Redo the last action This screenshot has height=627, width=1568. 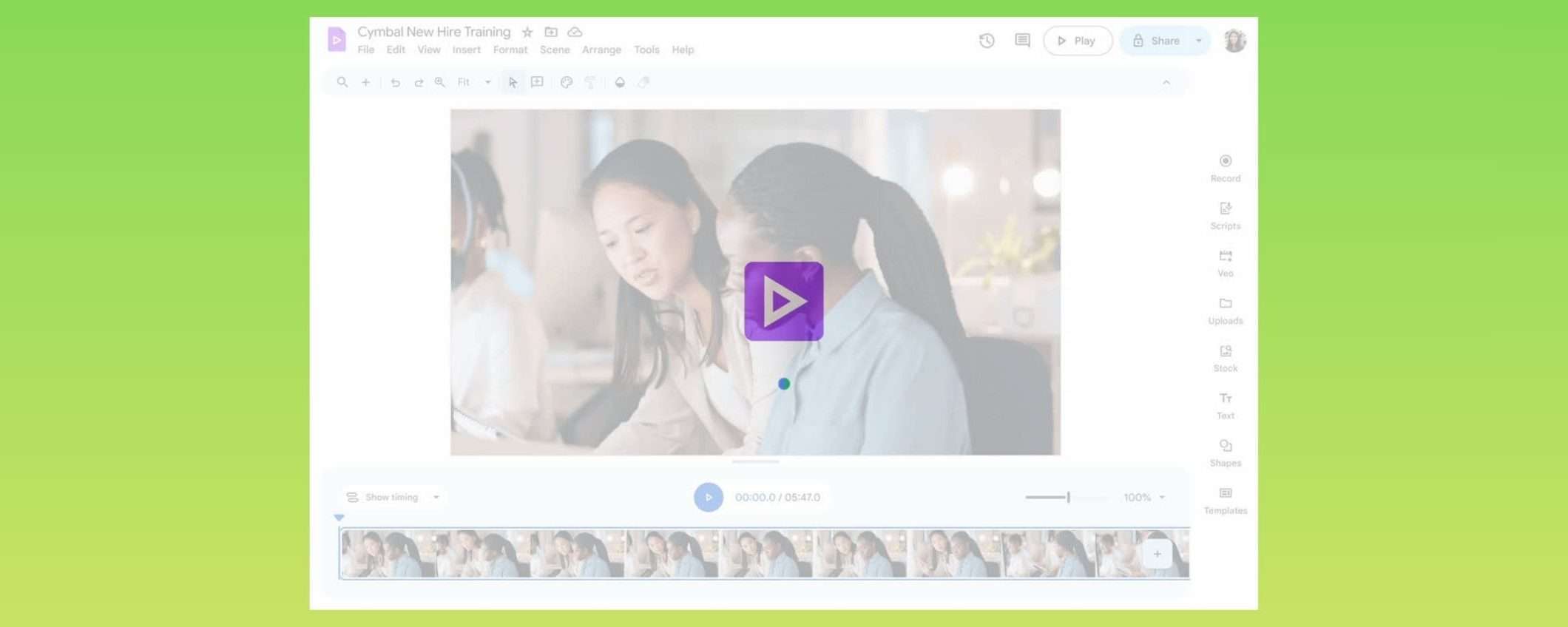[x=419, y=82]
